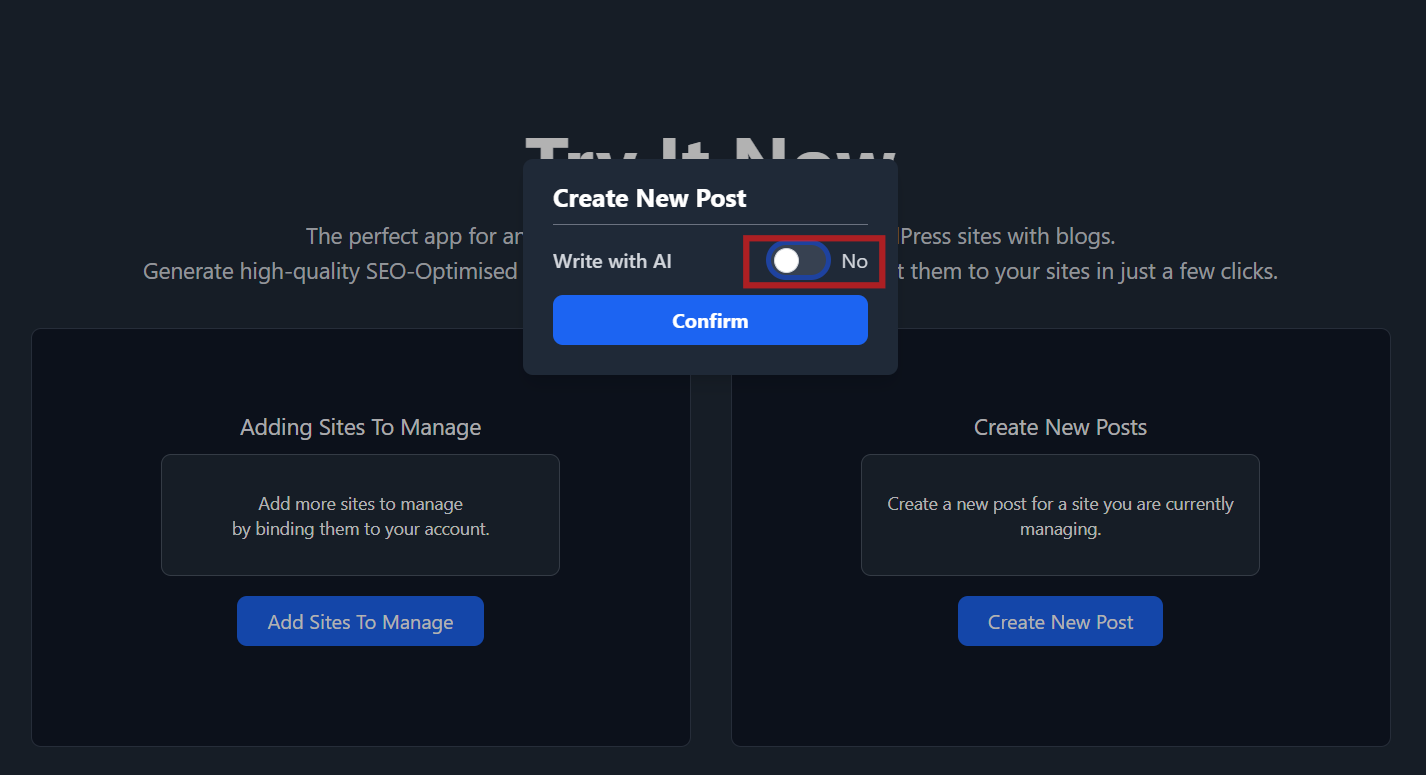Screen dimensions: 1426x775
Task: Click the partially hidden 'Try It Now' heading
Action: 710,149
